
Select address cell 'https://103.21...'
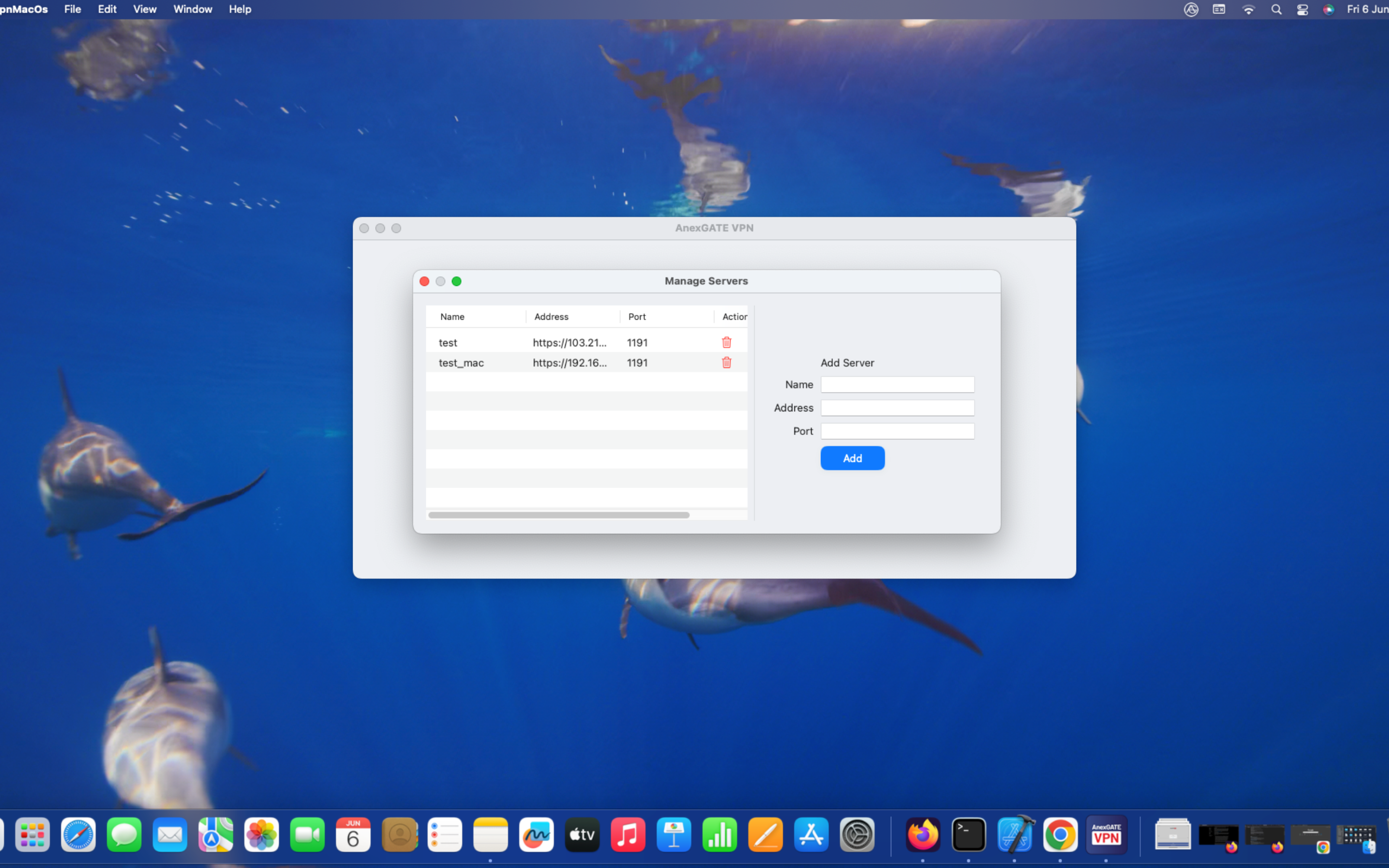(570, 343)
